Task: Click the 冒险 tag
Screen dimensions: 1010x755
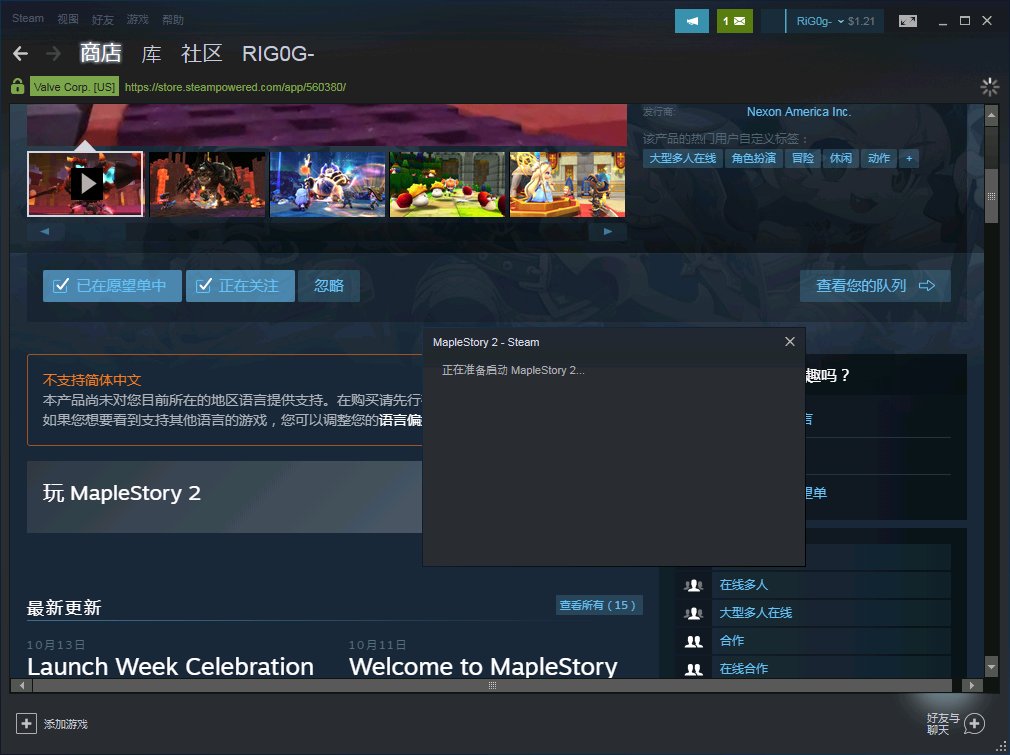Action: [x=803, y=158]
